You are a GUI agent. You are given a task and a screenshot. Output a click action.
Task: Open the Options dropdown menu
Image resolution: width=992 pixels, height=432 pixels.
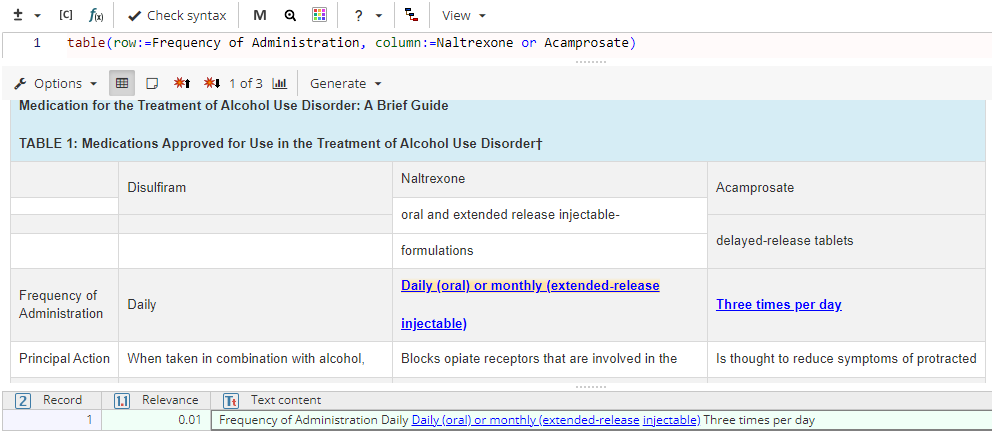coord(56,83)
